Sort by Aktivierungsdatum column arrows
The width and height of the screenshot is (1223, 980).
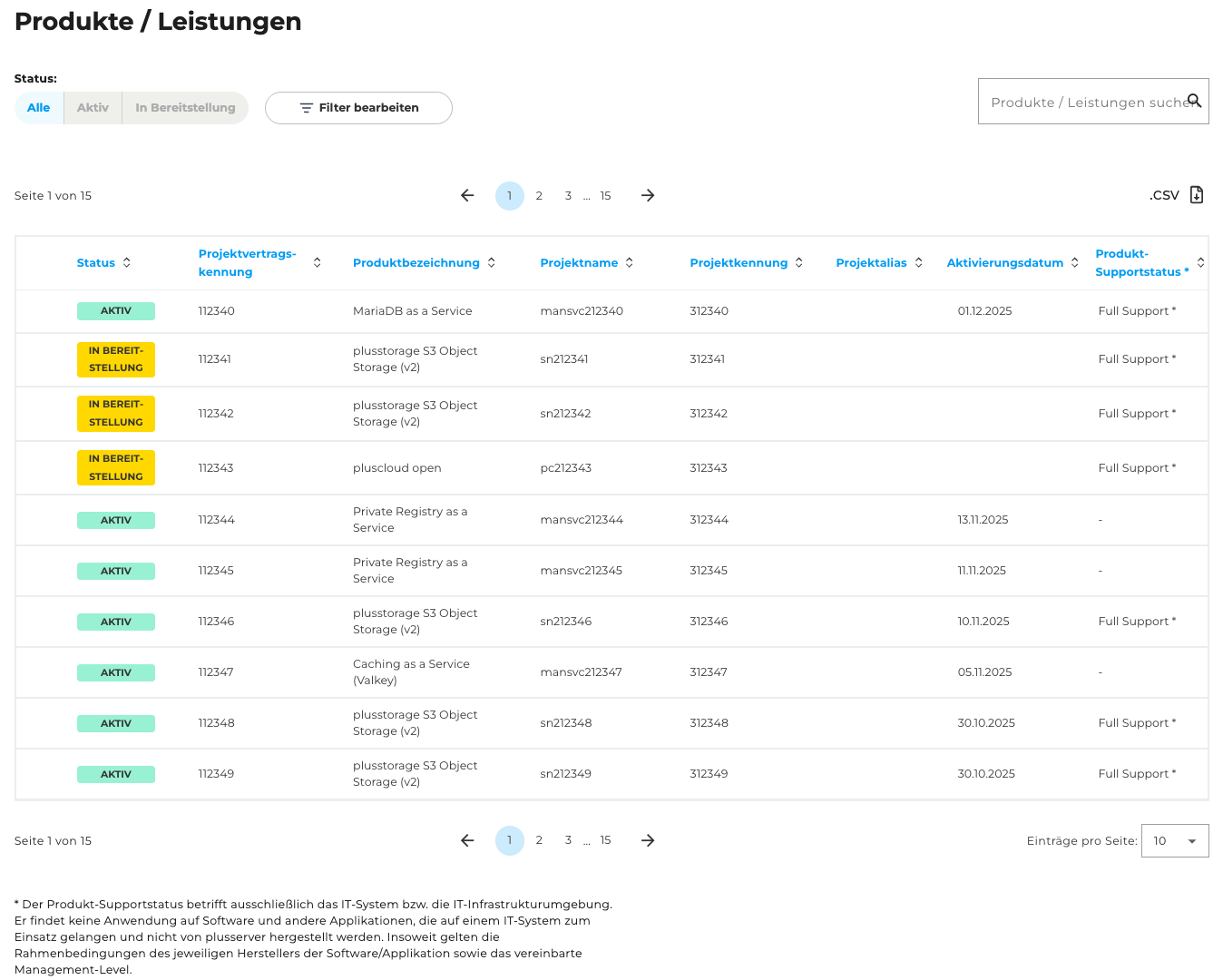pos(1074,262)
